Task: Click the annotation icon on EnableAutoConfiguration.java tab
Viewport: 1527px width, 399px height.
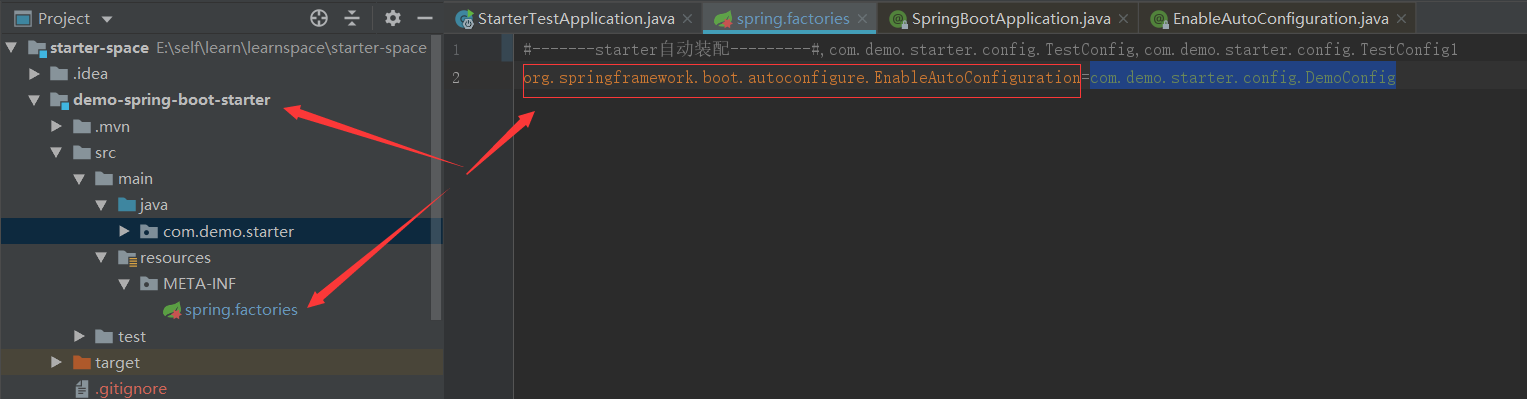Action: coord(1159,19)
